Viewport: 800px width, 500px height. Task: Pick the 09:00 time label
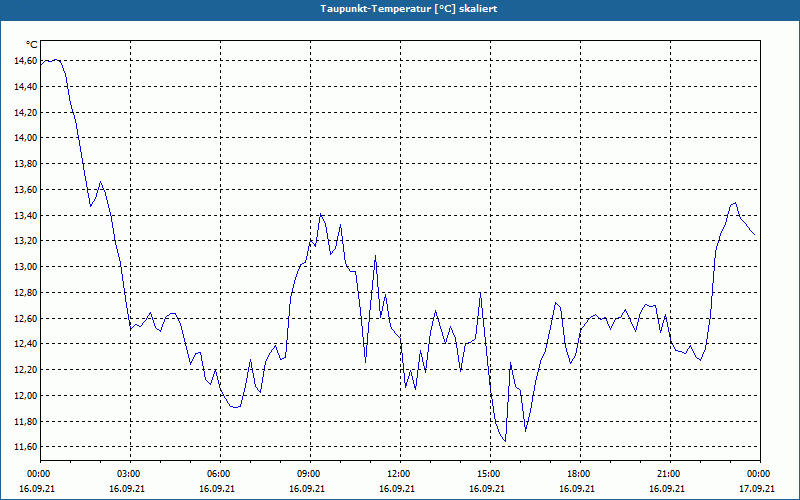[310, 474]
